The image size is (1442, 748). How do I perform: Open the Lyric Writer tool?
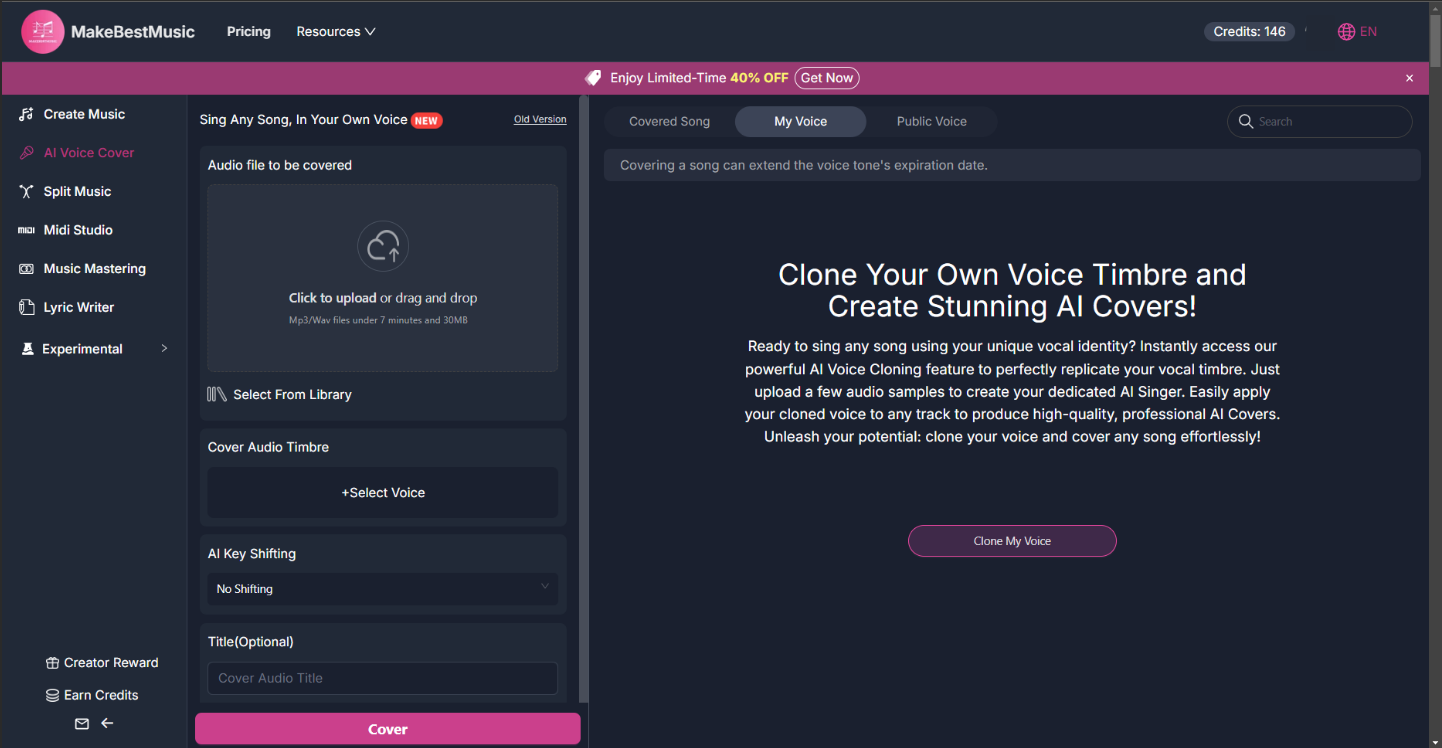(x=78, y=307)
